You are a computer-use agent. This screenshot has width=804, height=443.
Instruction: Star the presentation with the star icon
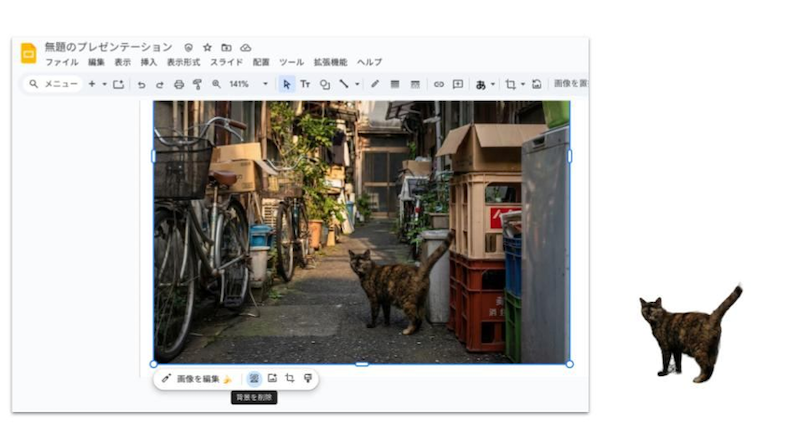(x=207, y=47)
